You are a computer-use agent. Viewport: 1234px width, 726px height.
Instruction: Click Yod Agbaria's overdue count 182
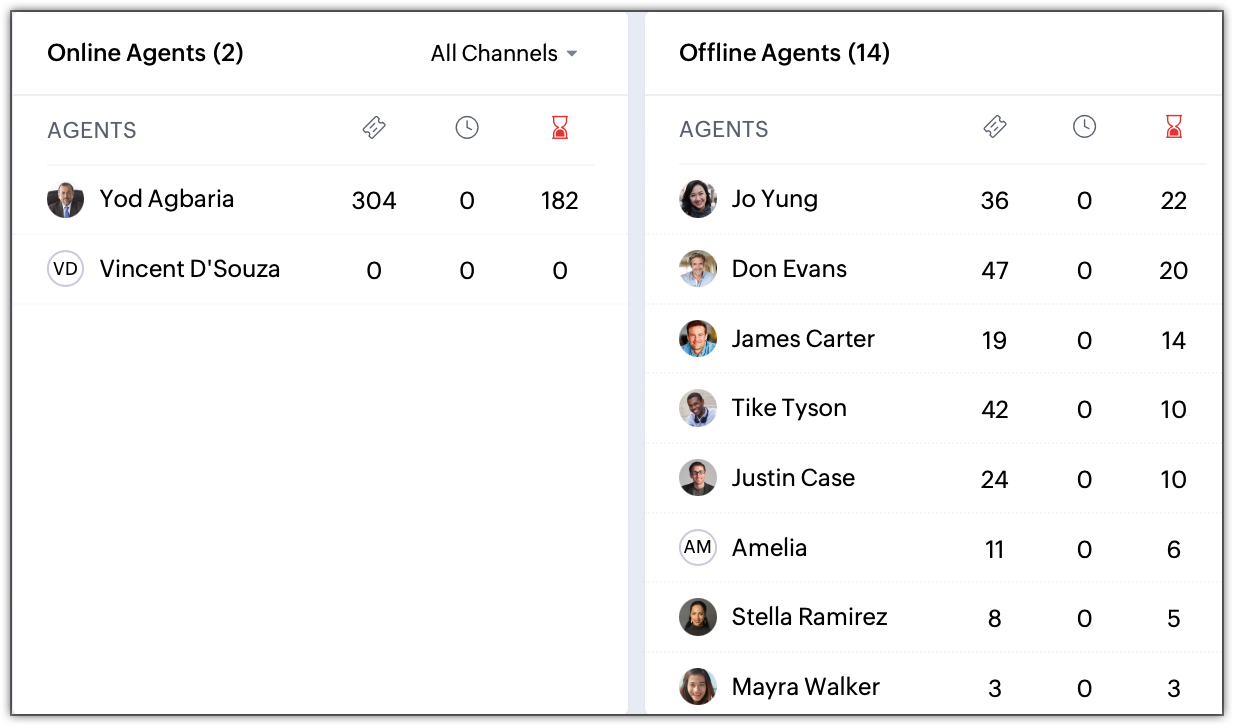(x=560, y=201)
